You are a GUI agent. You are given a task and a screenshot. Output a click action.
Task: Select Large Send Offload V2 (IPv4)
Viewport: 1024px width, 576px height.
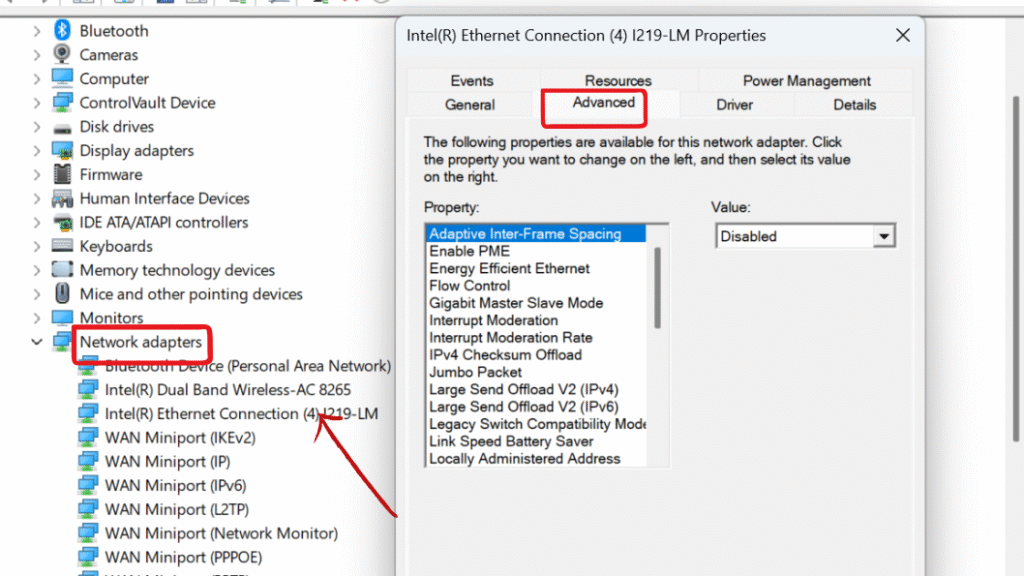click(x=536, y=390)
